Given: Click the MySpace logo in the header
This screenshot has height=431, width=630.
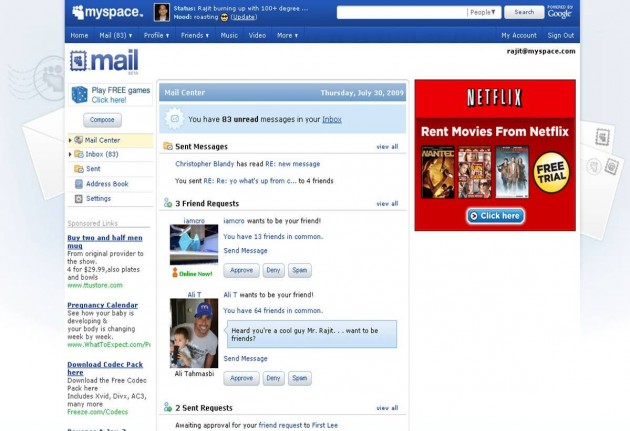Looking at the screenshot, I should pos(107,12).
